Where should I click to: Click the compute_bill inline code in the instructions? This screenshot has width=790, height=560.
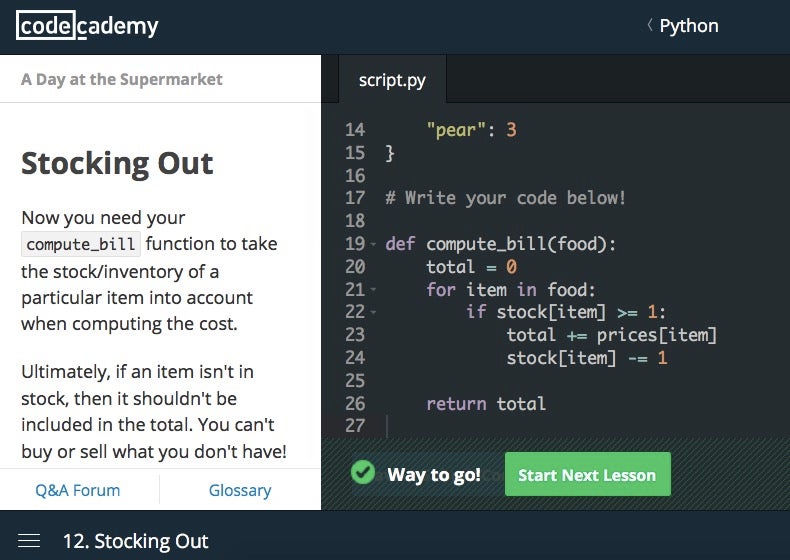(x=81, y=244)
